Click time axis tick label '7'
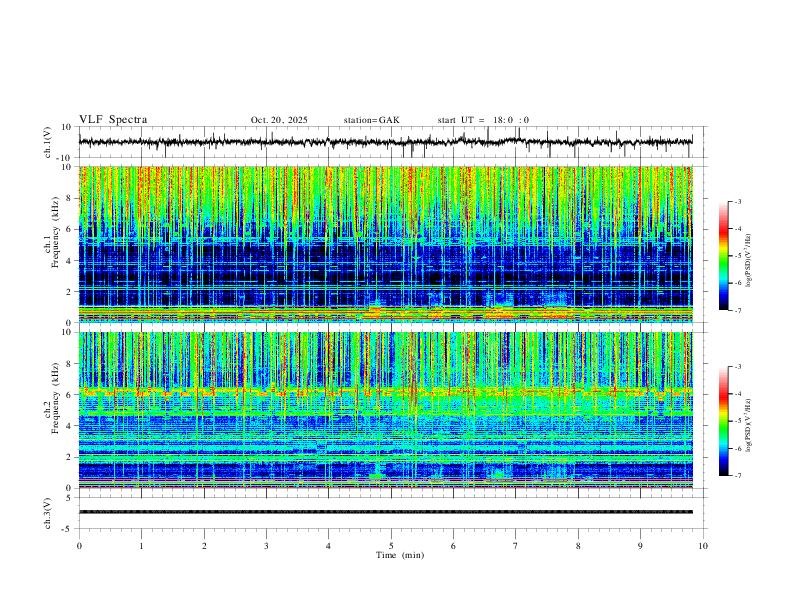This screenshot has width=792, height=612. (516, 546)
